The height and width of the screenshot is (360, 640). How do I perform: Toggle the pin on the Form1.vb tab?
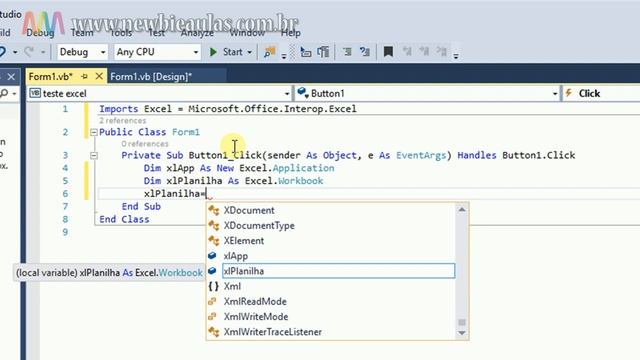tap(84, 76)
